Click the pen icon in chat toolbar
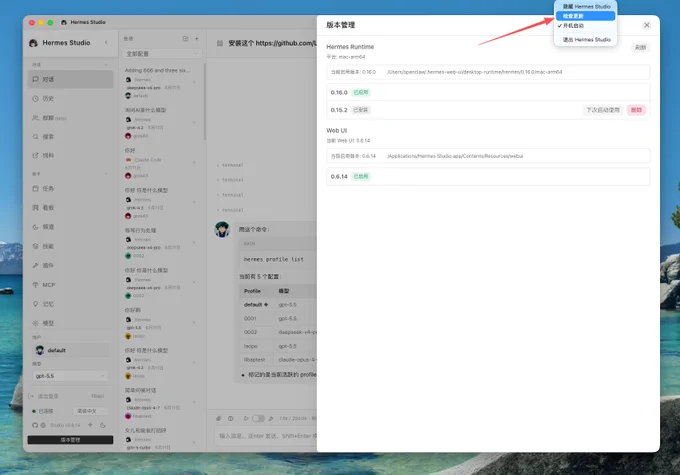The height and width of the screenshot is (475, 680). tap(271, 418)
